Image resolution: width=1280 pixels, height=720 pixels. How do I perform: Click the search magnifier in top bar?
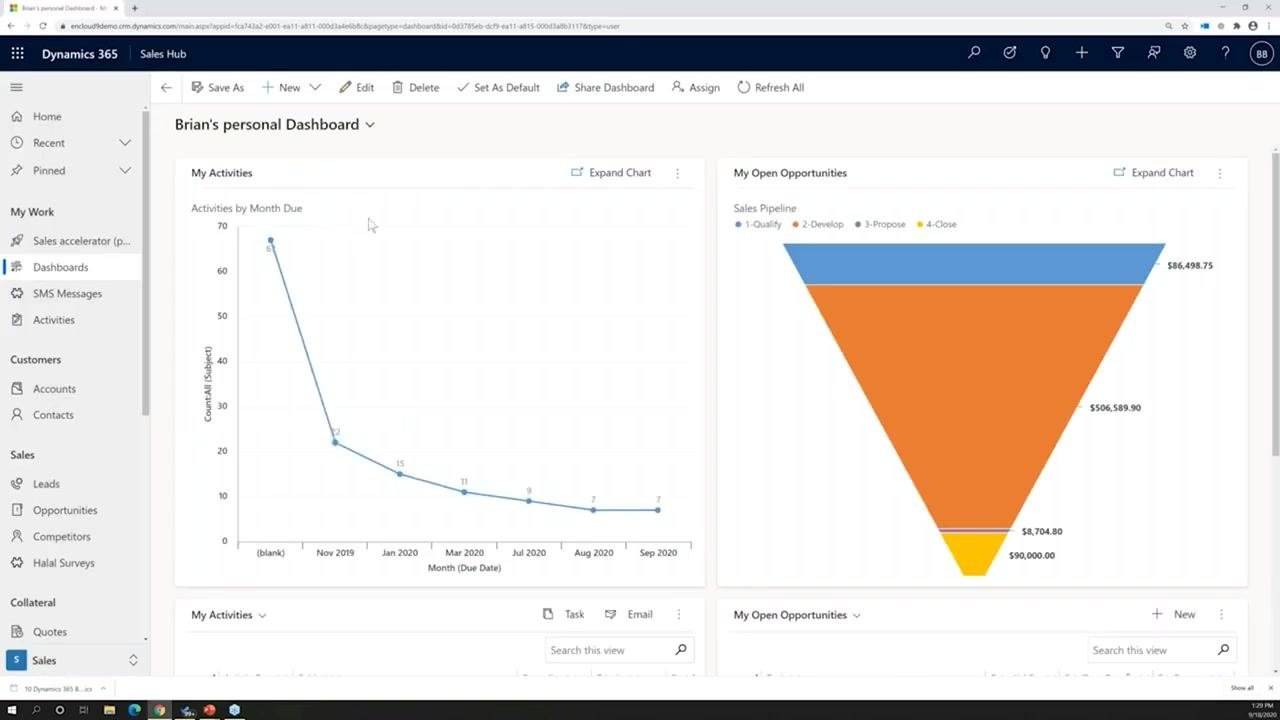(x=974, y=53)
